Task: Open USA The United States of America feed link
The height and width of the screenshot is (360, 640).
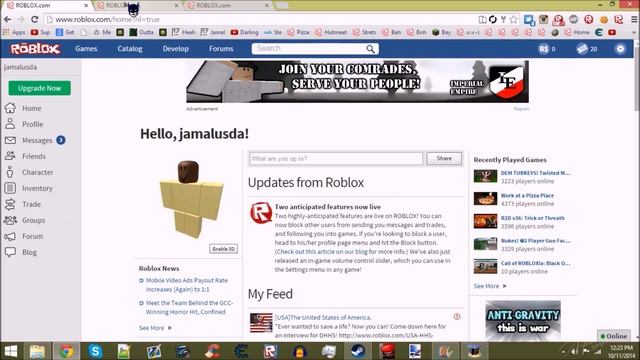Action: pos(323,317)
